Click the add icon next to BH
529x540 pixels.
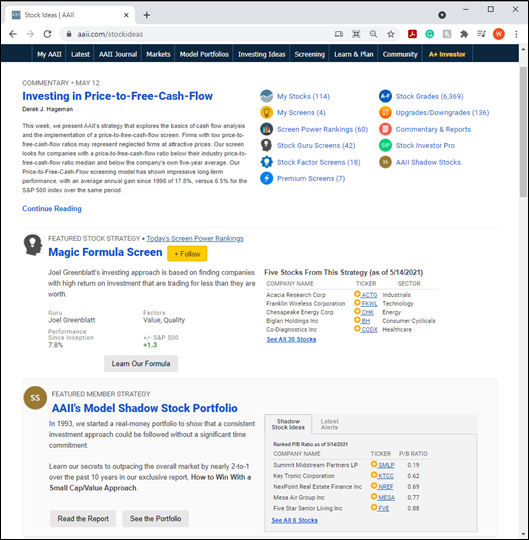[357, 320]
